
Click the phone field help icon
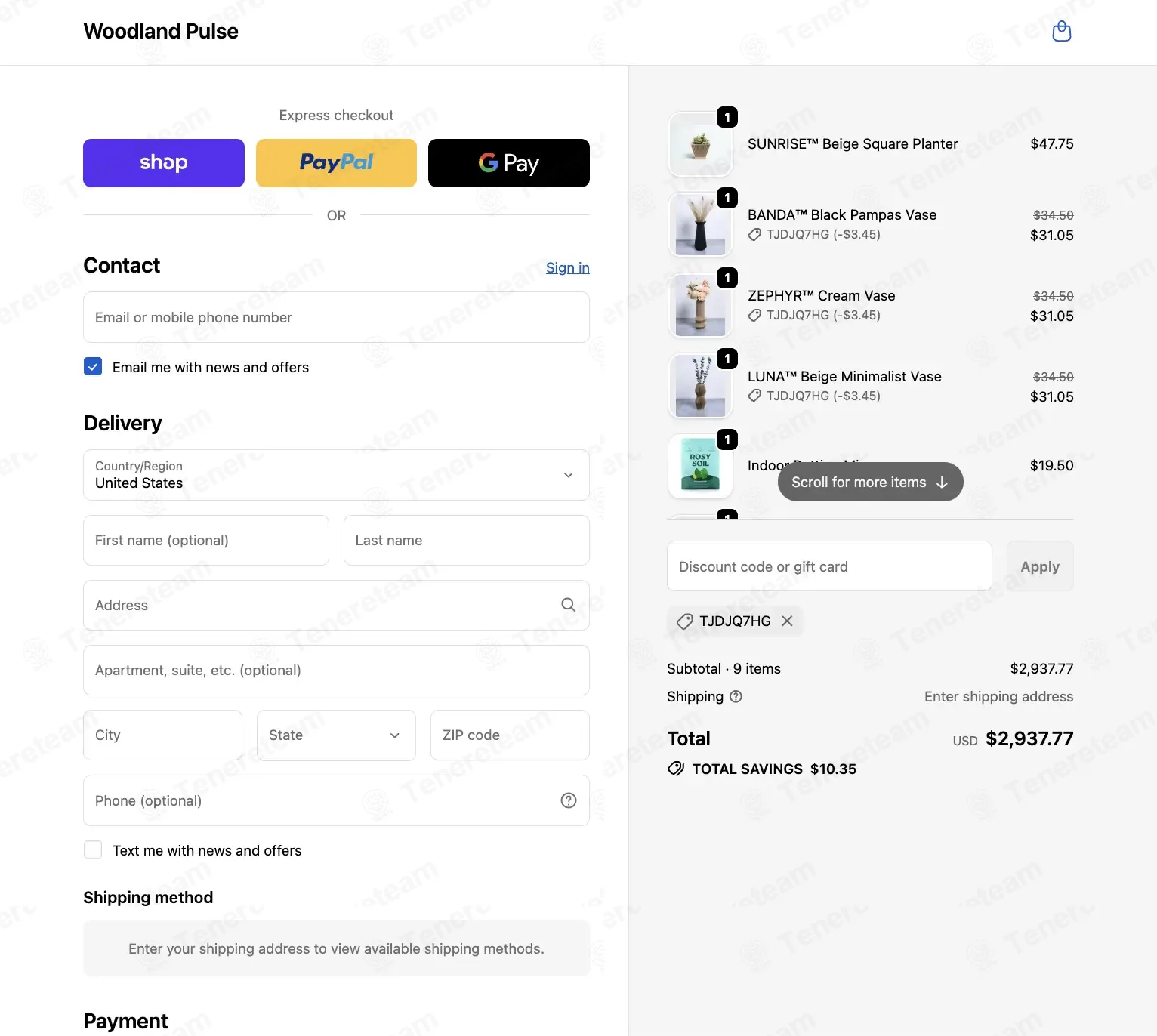(569, 800)
